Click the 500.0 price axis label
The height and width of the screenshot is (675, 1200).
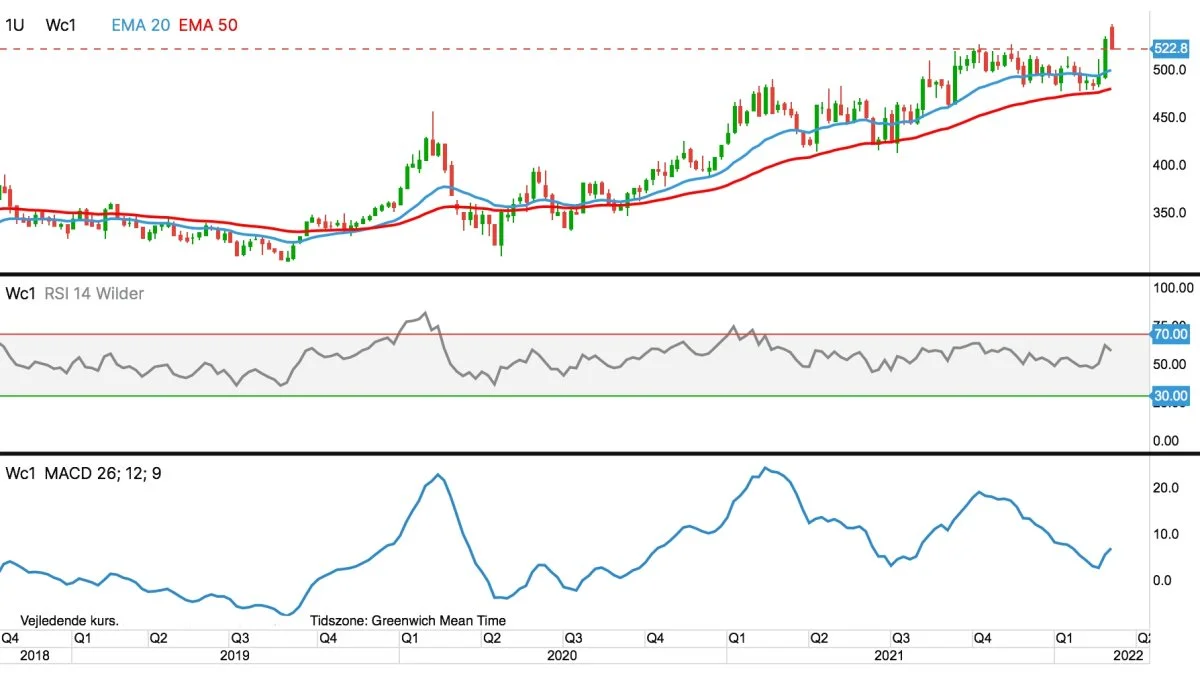point(1170,70)
